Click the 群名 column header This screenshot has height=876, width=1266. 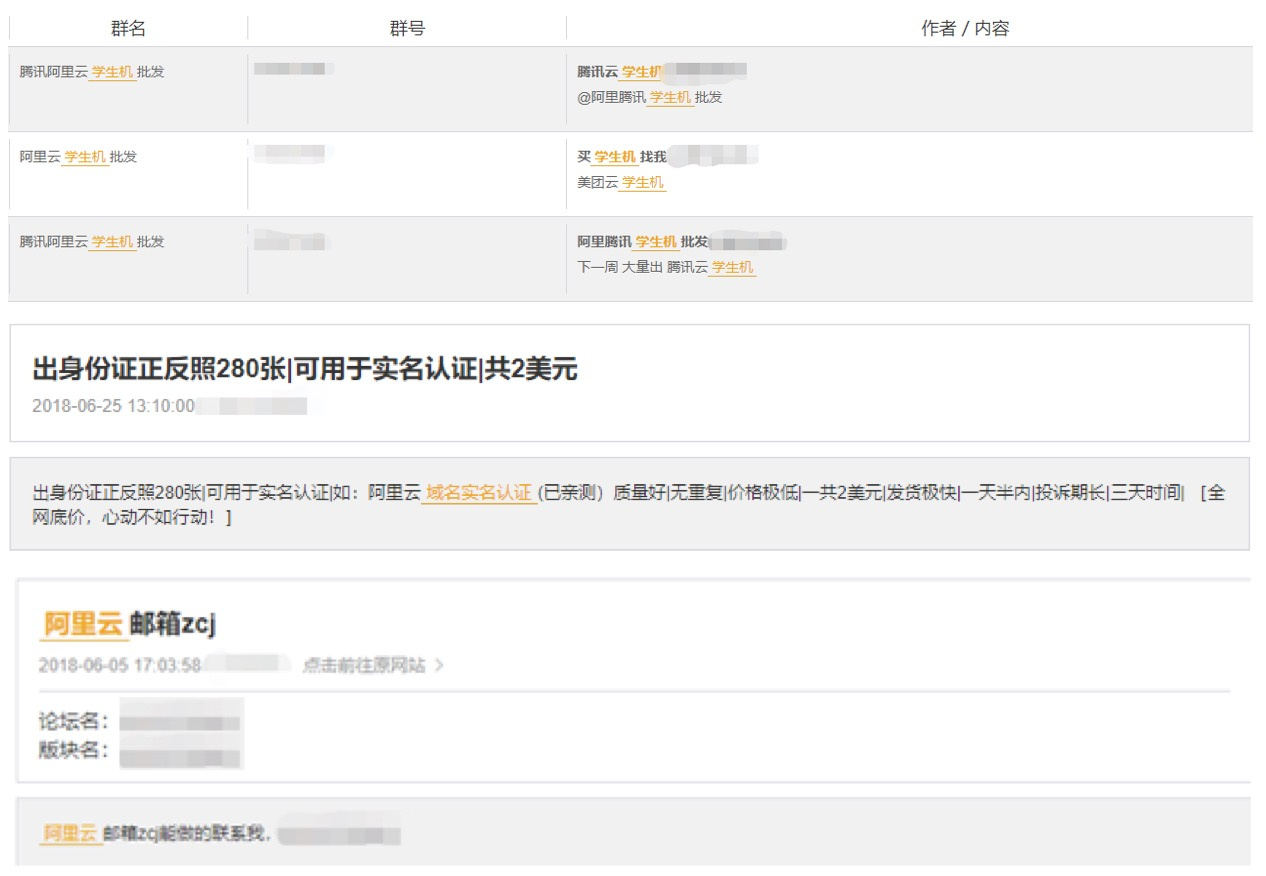click(x=128, y=29)
